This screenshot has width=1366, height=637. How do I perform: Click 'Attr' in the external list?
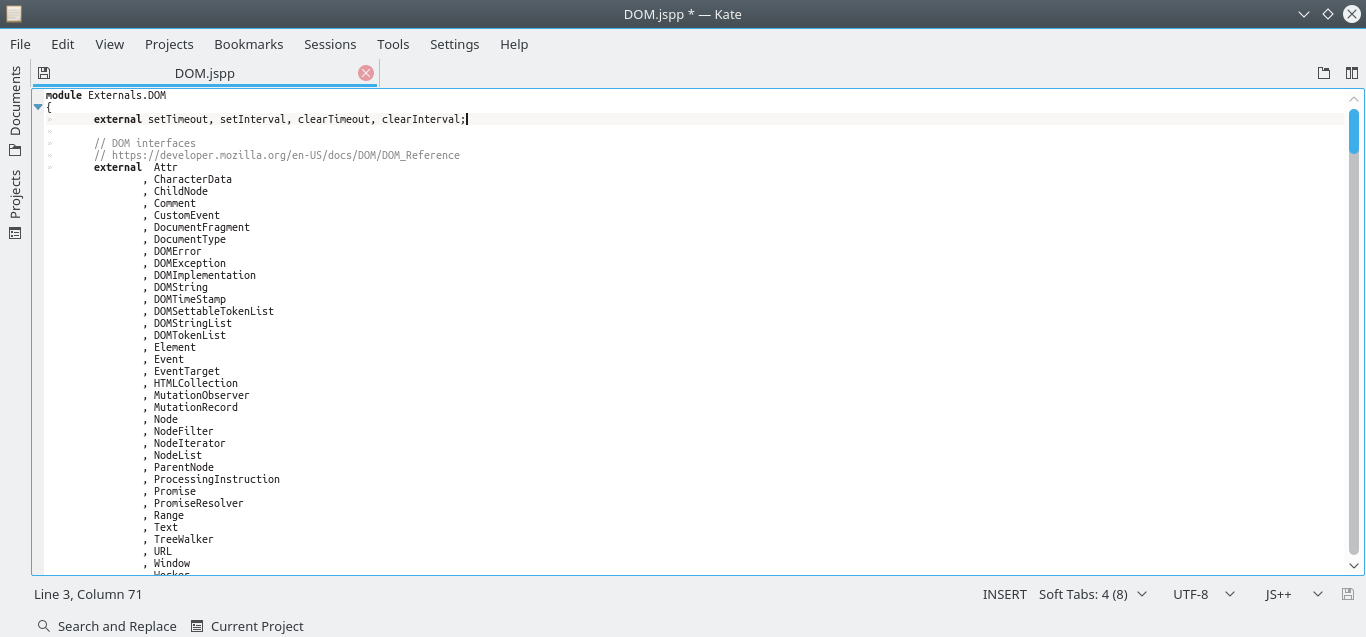(166, 168)
